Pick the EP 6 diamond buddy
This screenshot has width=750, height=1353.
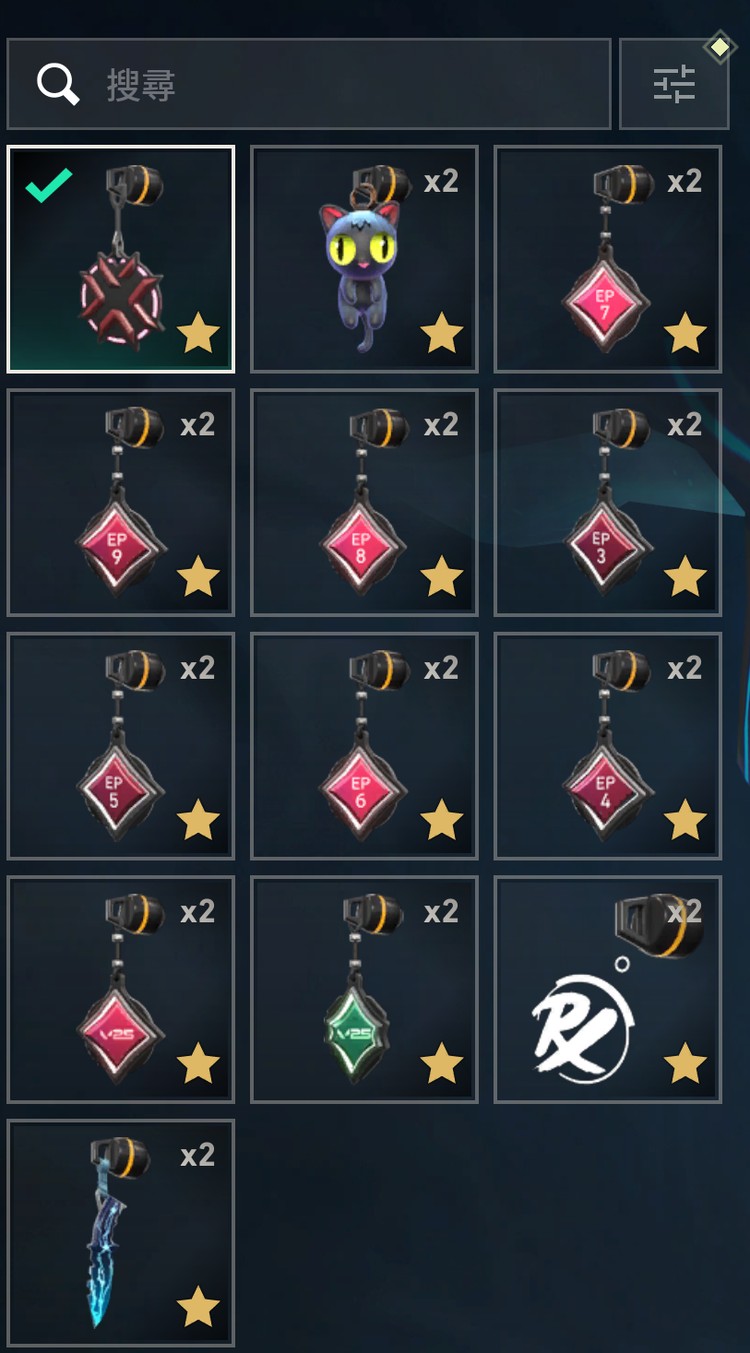point(364,746)
